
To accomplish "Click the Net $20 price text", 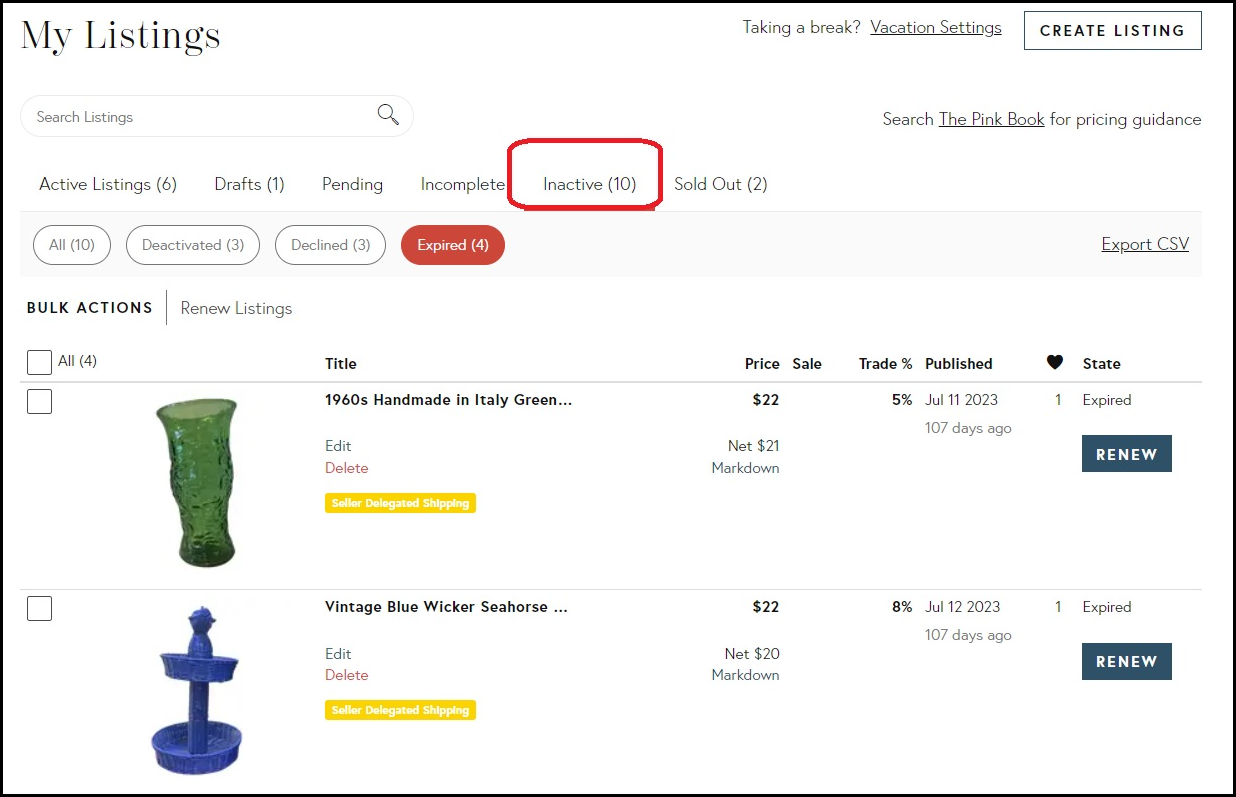I will coord(752,653).
